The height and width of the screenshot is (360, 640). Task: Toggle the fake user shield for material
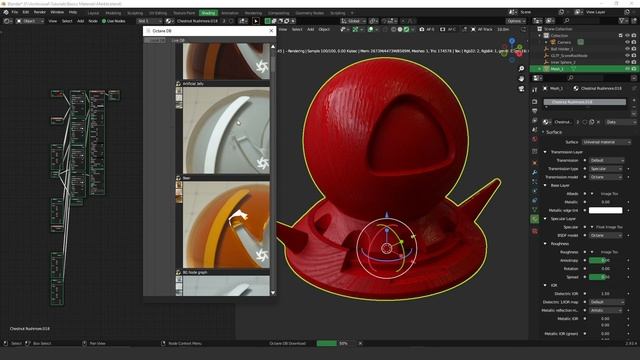584,122
